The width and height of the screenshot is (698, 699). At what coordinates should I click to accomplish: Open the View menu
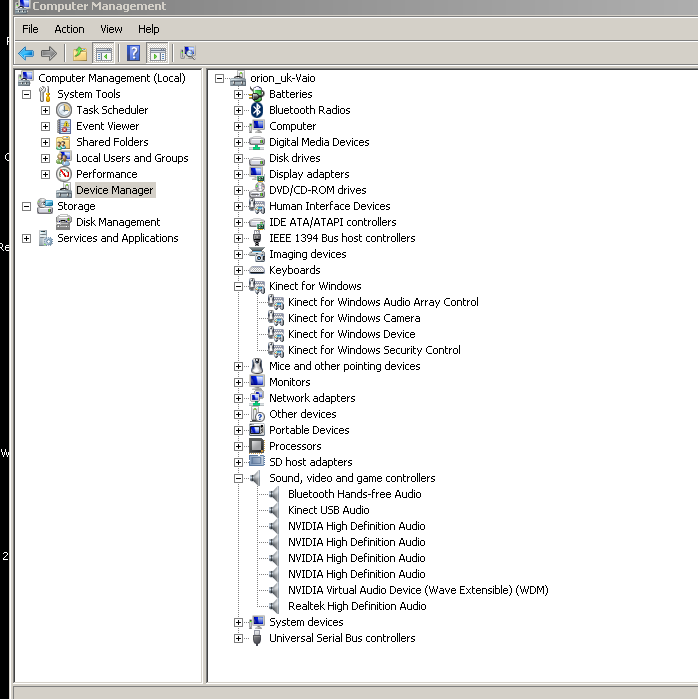click(x=111, y=29)
